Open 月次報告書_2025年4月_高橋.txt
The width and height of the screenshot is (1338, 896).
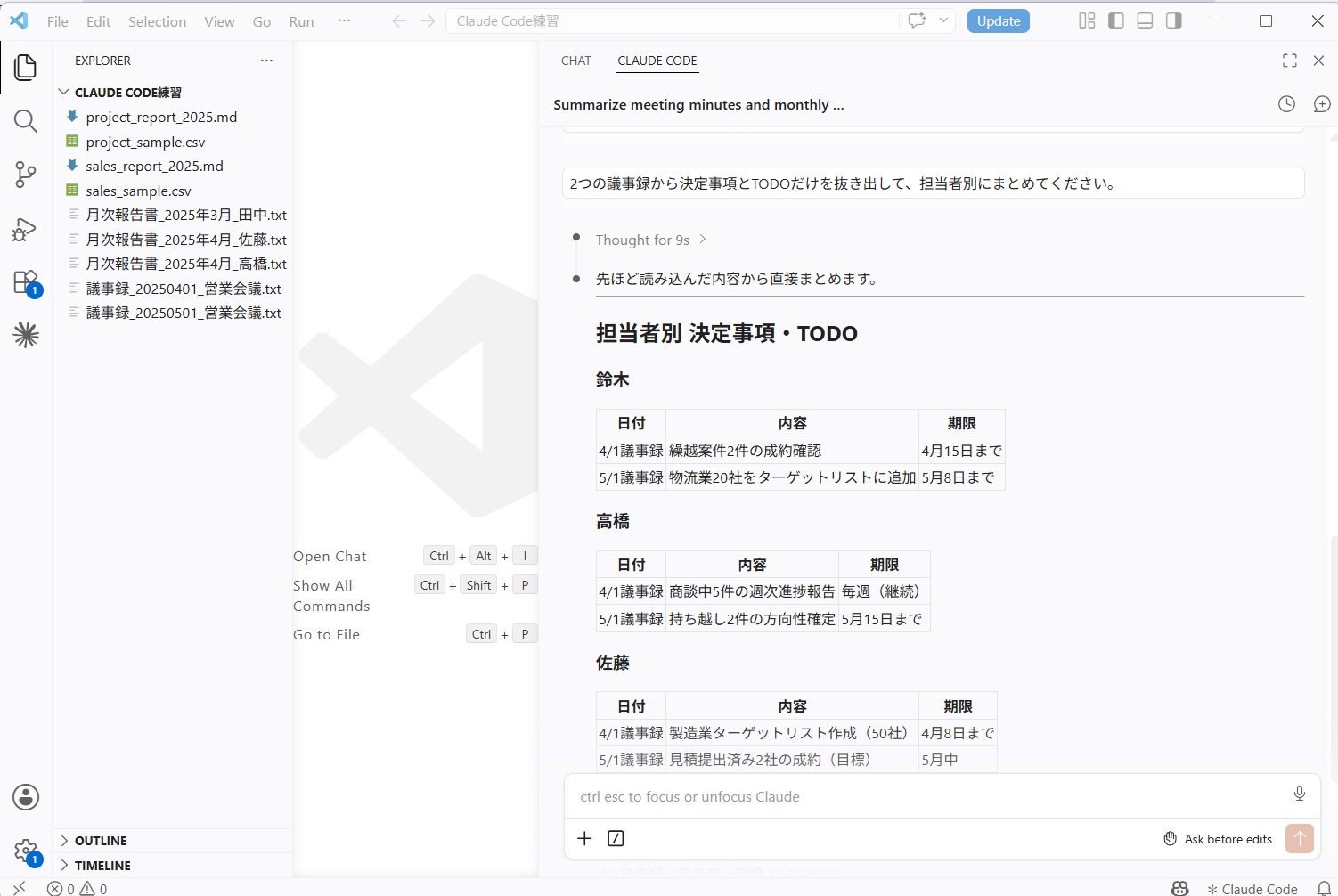(x=185, y=264)
